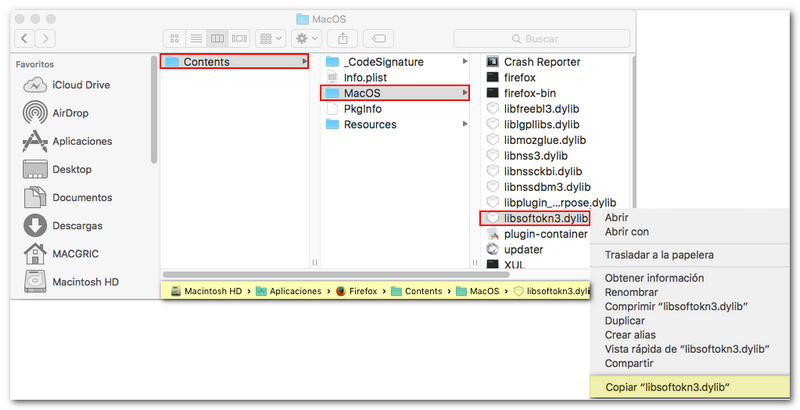Switch to icon view in toolbar

pyautogui.click(x=175, y=38)
